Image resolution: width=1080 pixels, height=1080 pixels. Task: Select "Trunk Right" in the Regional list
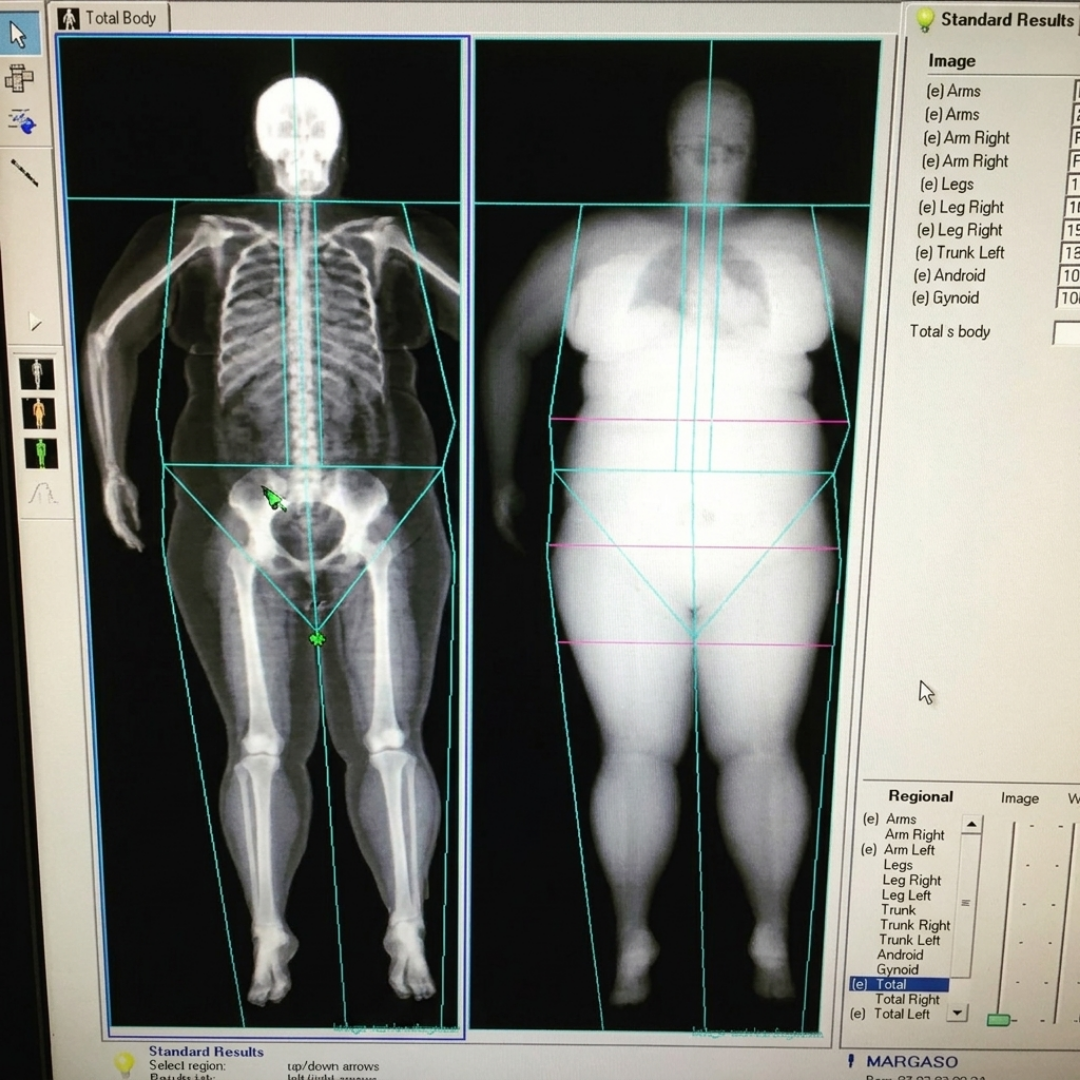point(915,925)
